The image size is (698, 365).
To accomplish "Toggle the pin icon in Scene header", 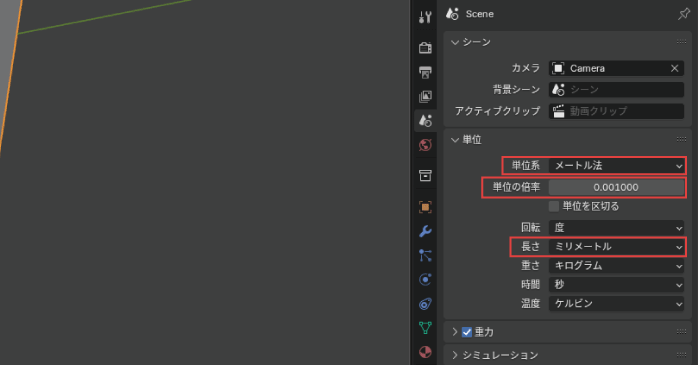I will (683, 14).
